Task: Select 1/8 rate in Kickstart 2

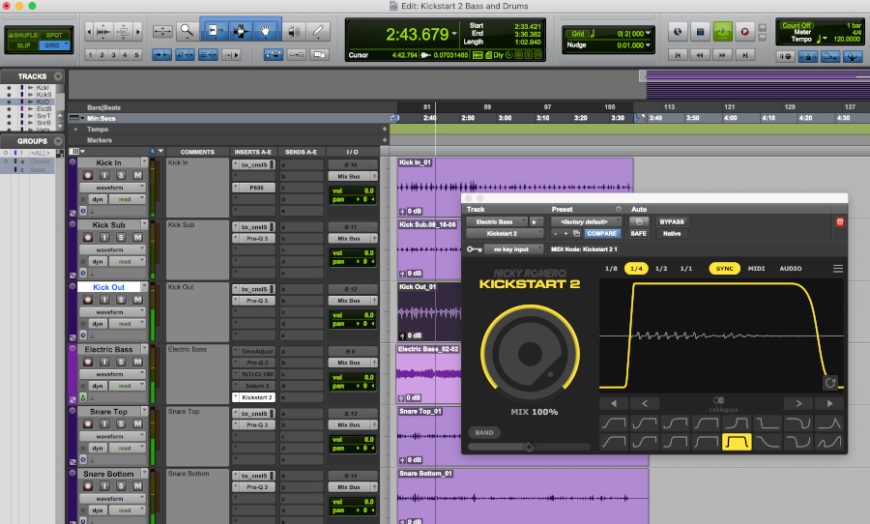Action: [611, 269]
